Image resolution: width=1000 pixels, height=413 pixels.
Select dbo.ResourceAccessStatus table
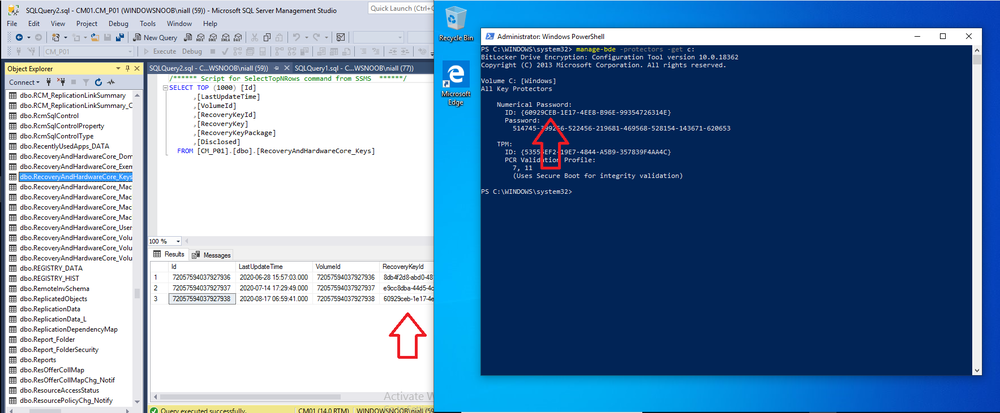(x=59, y=391)
